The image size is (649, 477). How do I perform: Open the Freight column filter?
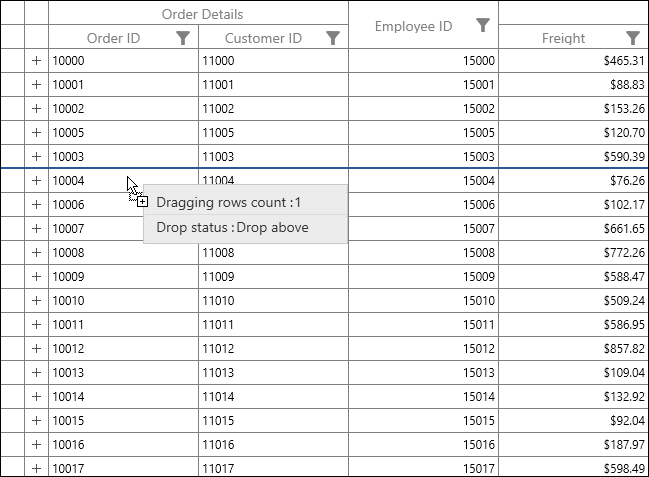click(633, 38)
